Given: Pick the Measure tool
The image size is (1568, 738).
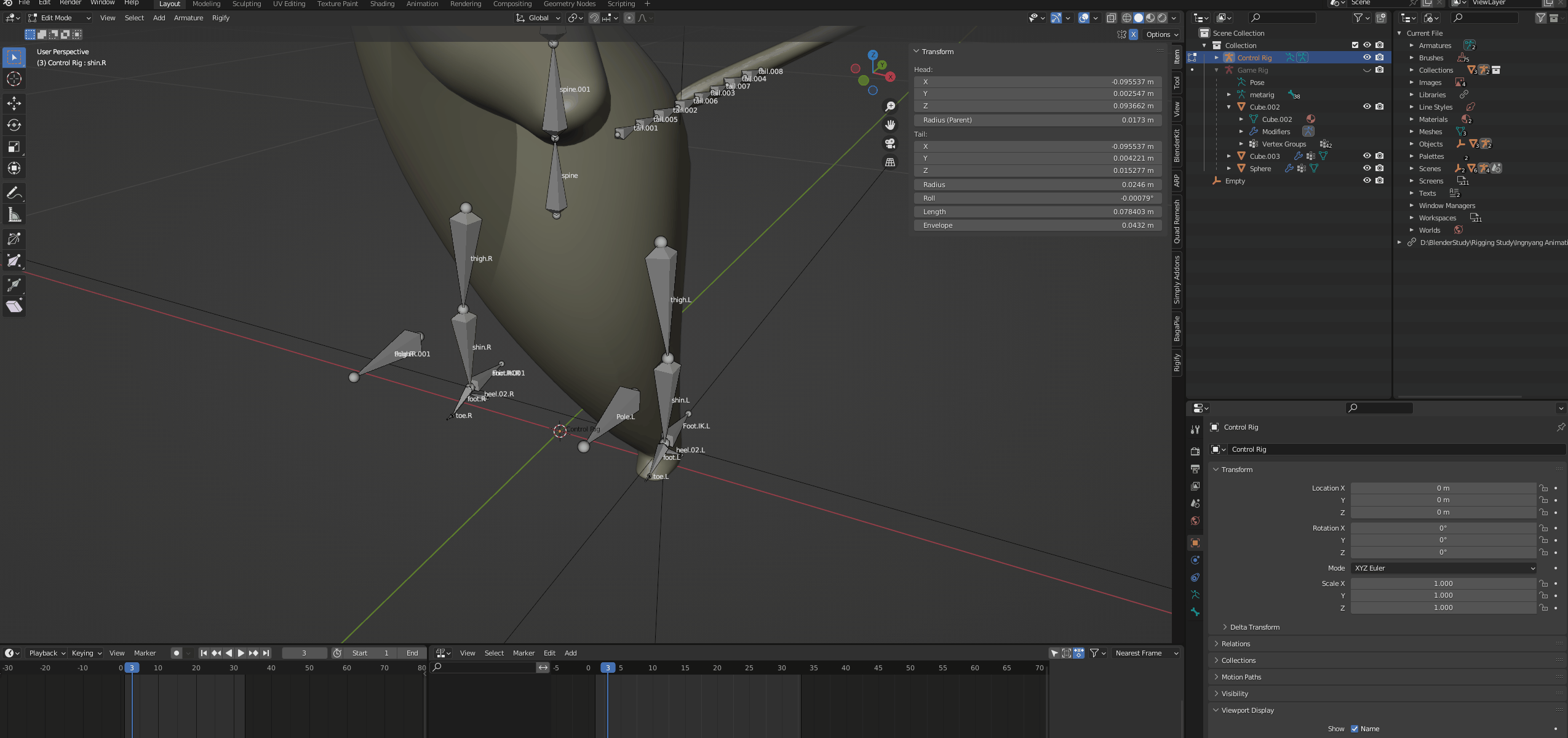Looking at the screenshot, I should [14, 215].
